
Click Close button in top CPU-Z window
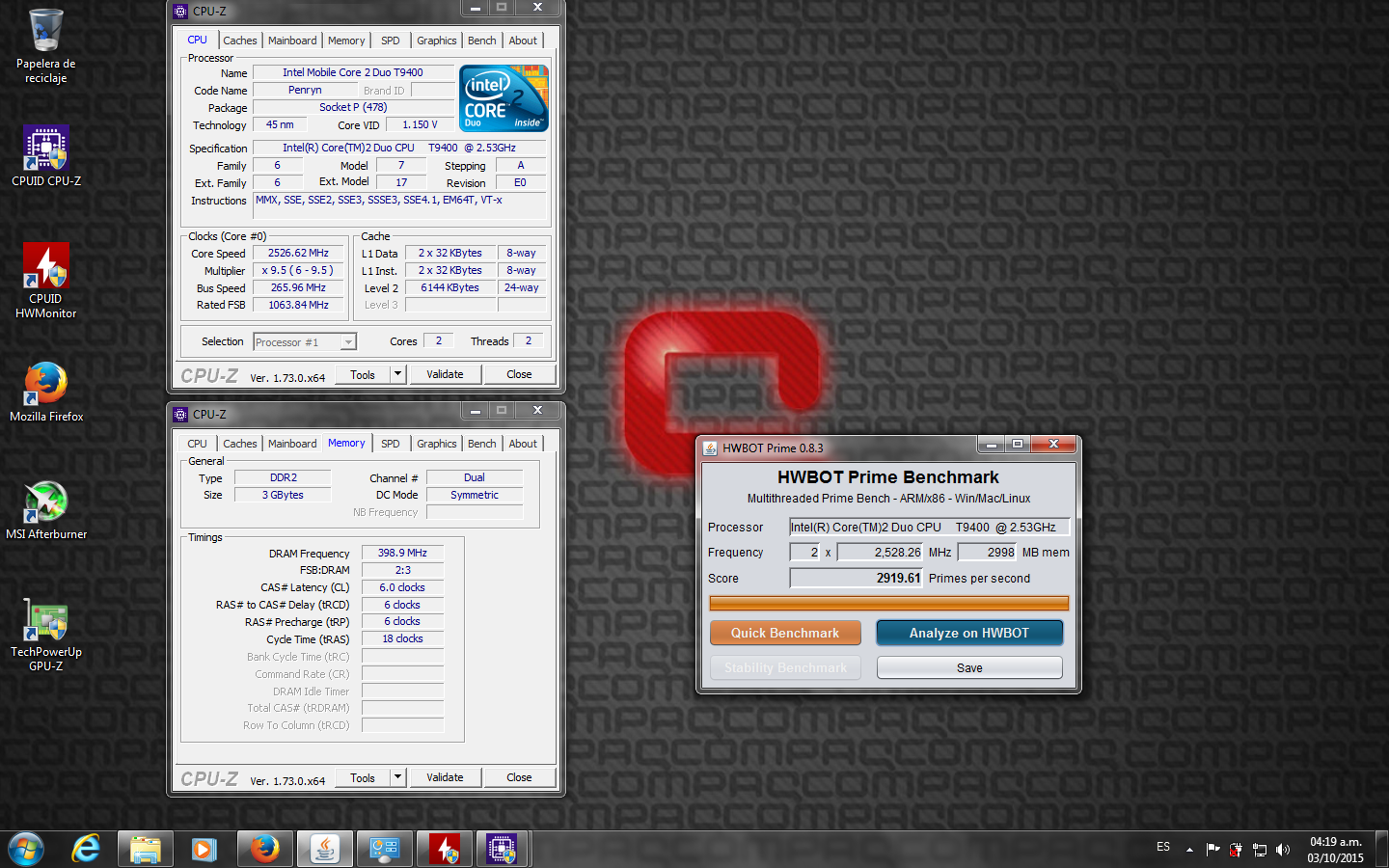tap(519, 374)
